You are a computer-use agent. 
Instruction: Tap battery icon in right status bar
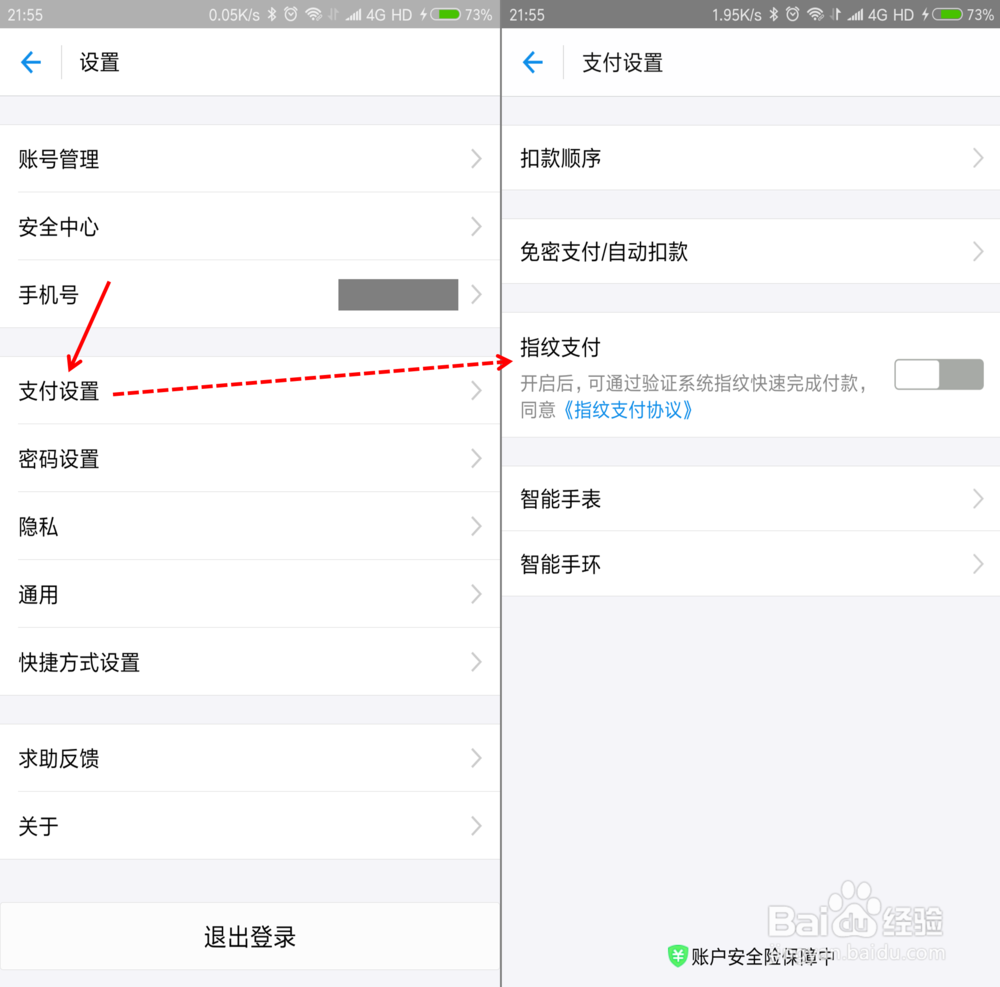[947, 14]
